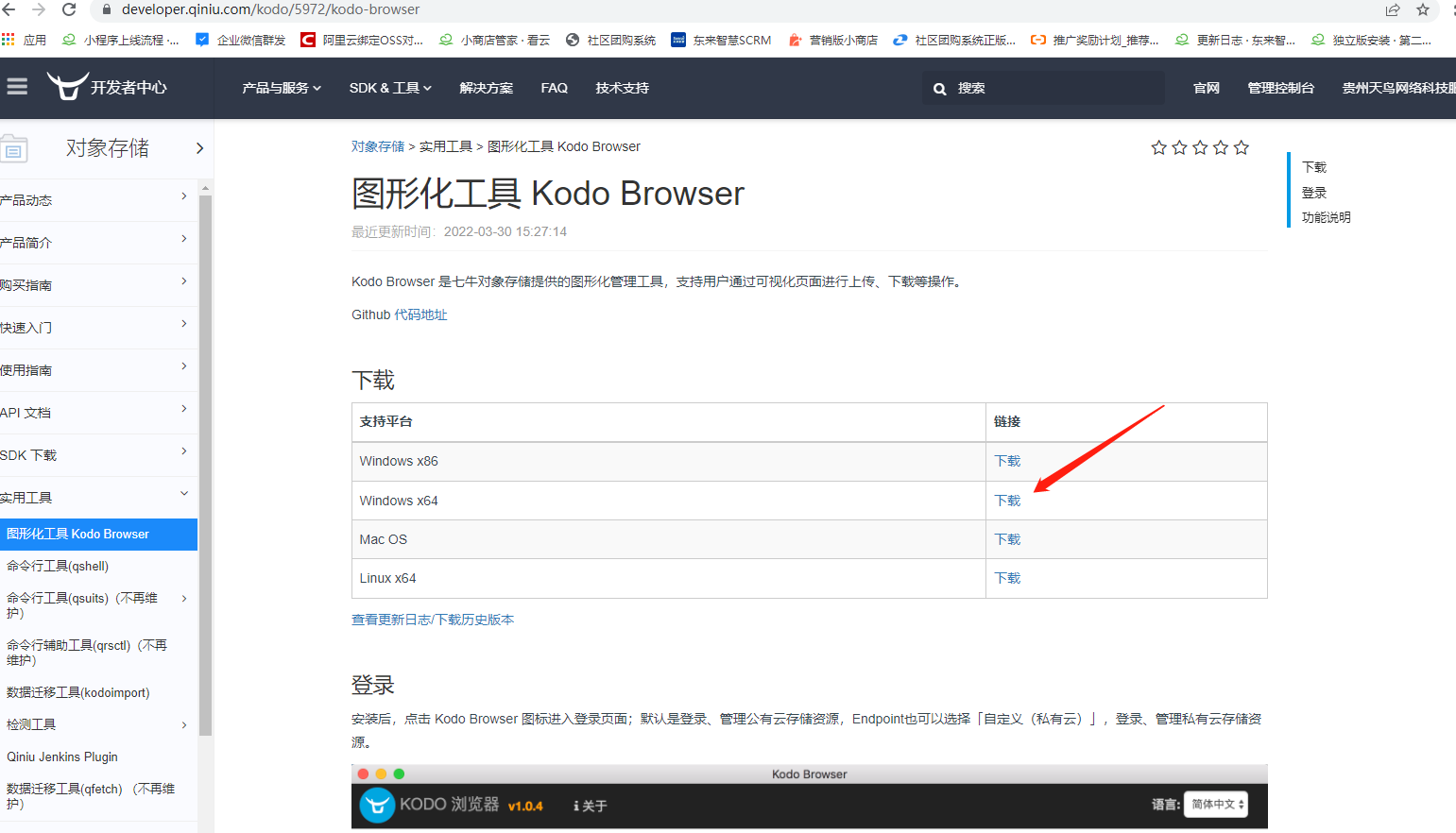Click the browser forward arrow
Viewport: 1456px width, 833px height.
[39, 9]
